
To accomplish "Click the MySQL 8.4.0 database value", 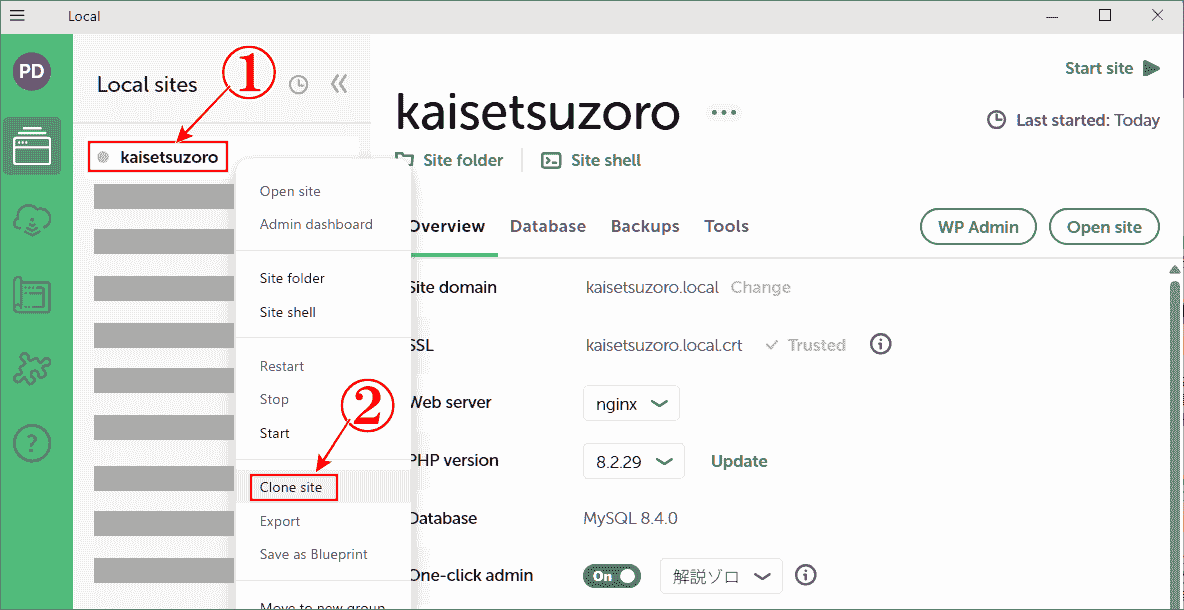I will (630, 519).
